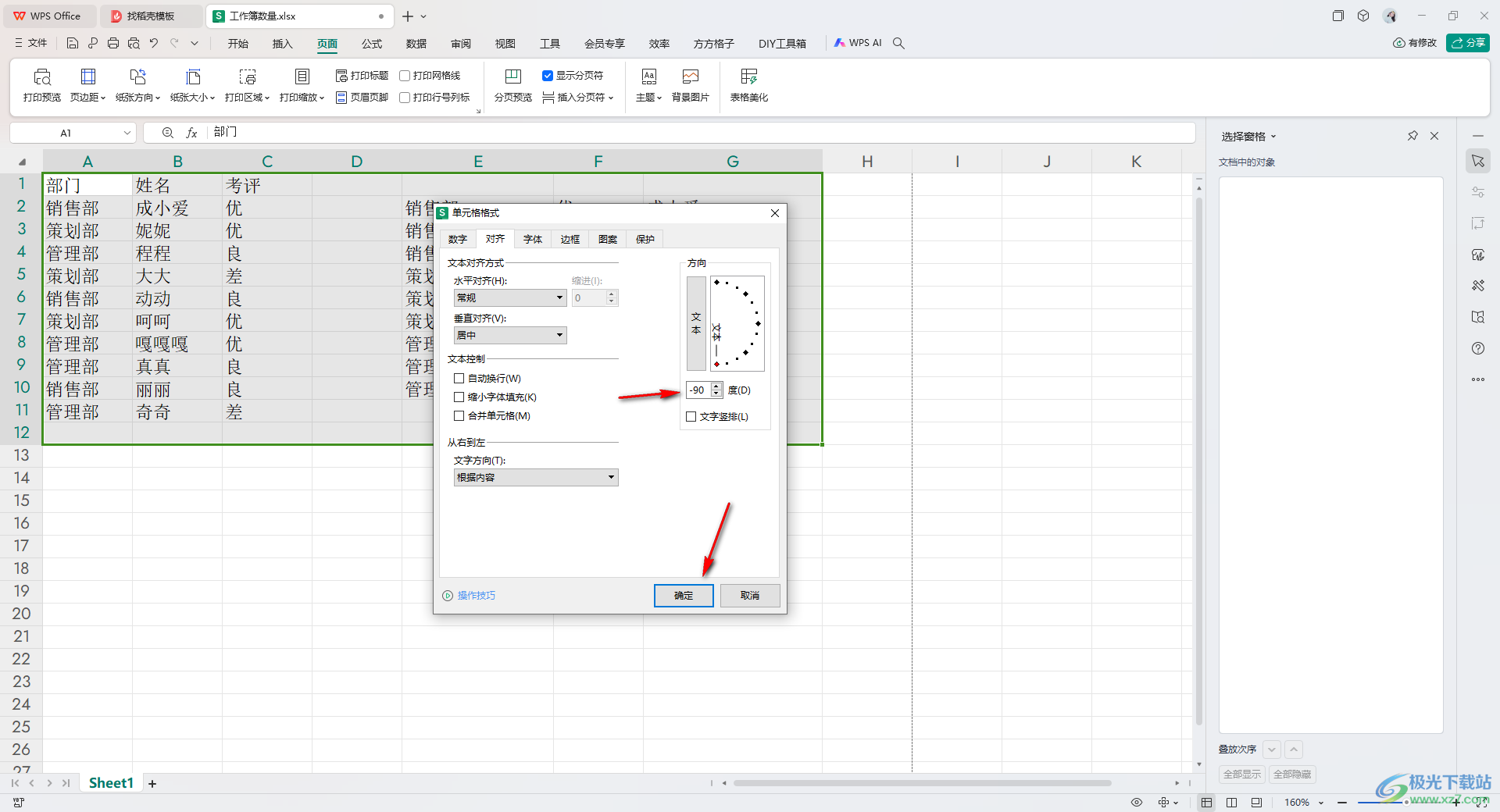Image resolution: width=1500 pixels, height=812 pixels.
Task: Enable Print Gridlines (打印网格线) checkbox
Action: [405, 76]
